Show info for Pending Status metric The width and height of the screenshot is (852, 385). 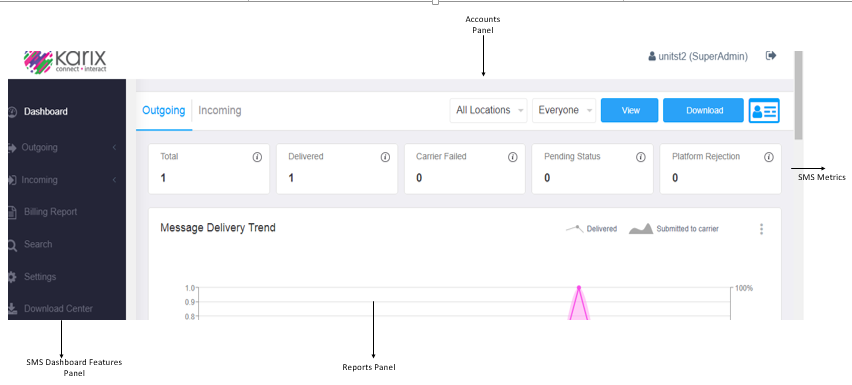[x=641, y=157]
